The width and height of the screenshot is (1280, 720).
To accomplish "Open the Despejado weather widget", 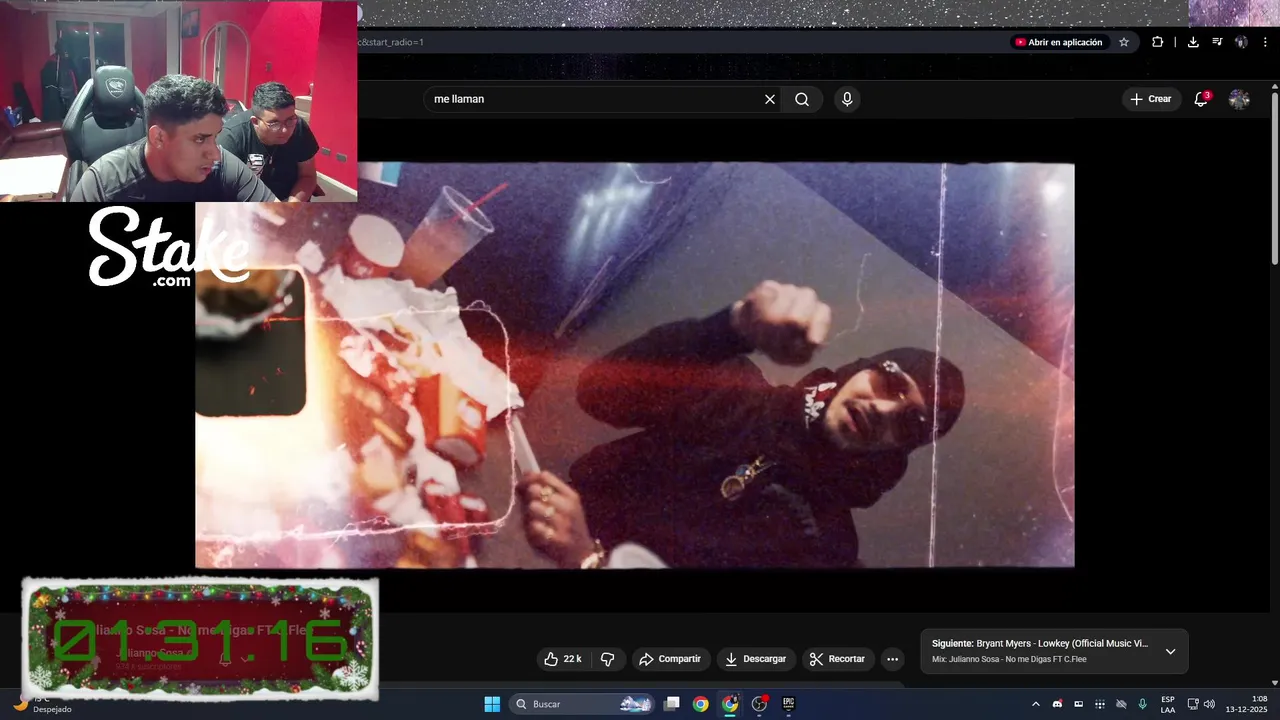I will 44,704.
